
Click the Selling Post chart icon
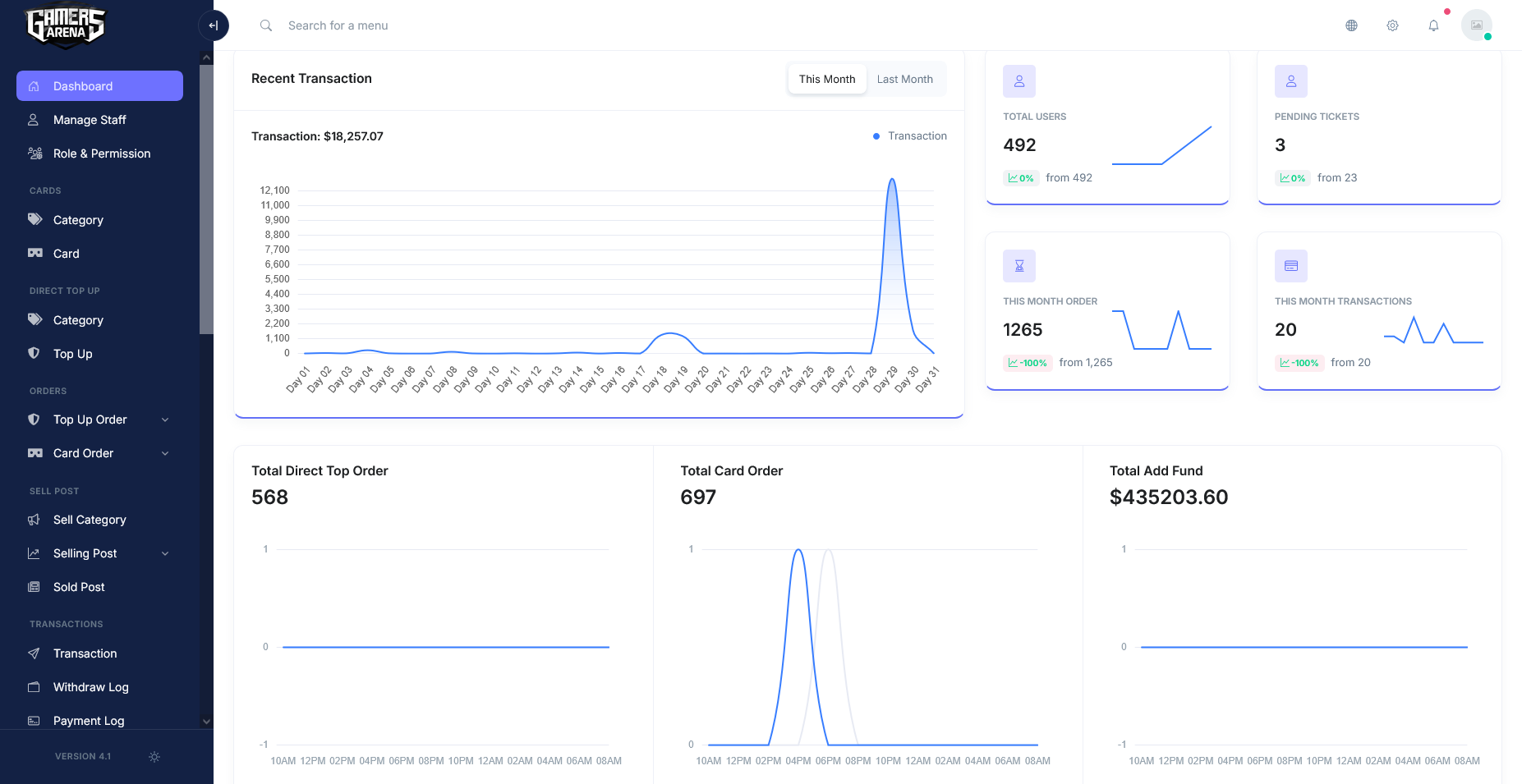tap(34, 553)
